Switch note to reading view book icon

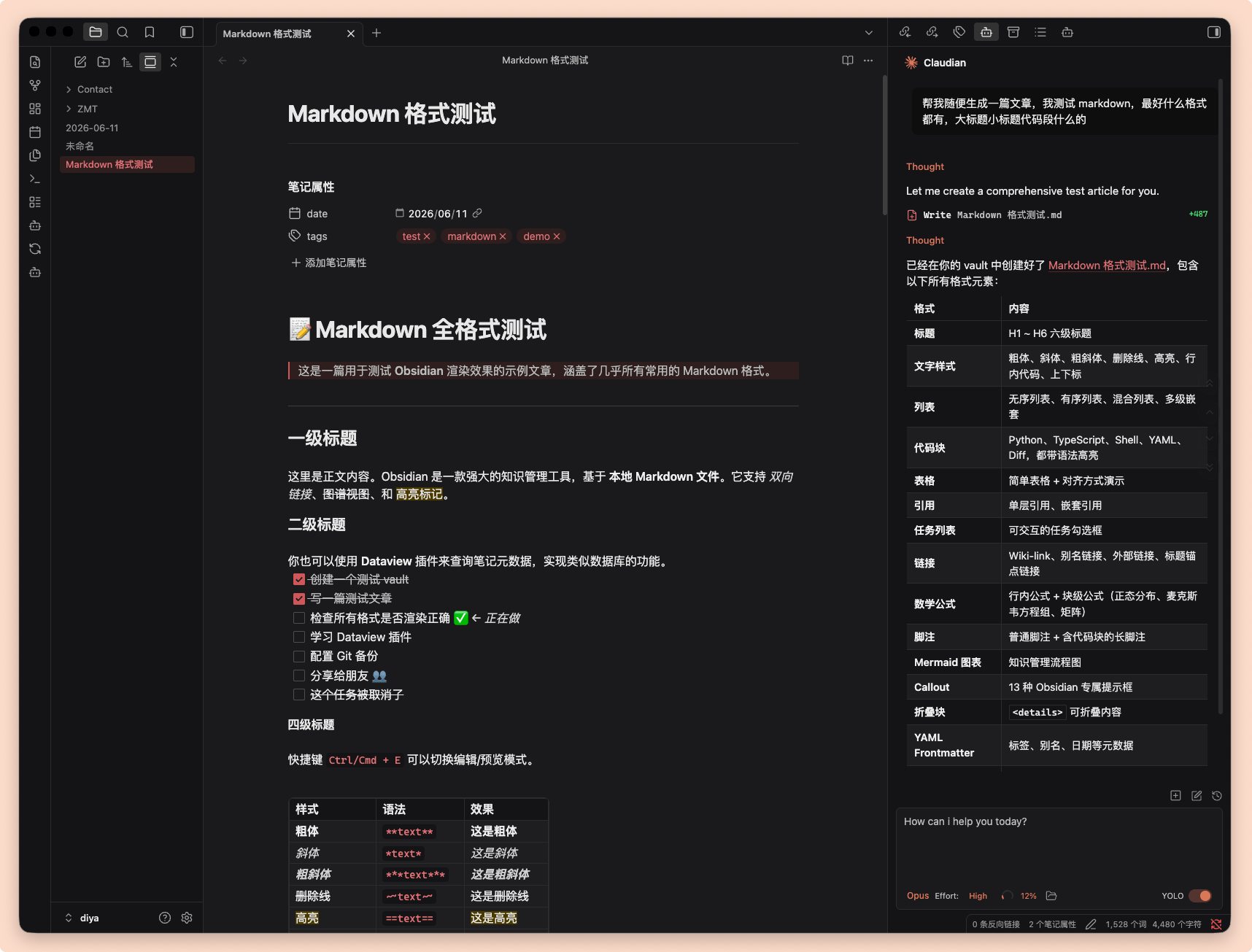848,61
